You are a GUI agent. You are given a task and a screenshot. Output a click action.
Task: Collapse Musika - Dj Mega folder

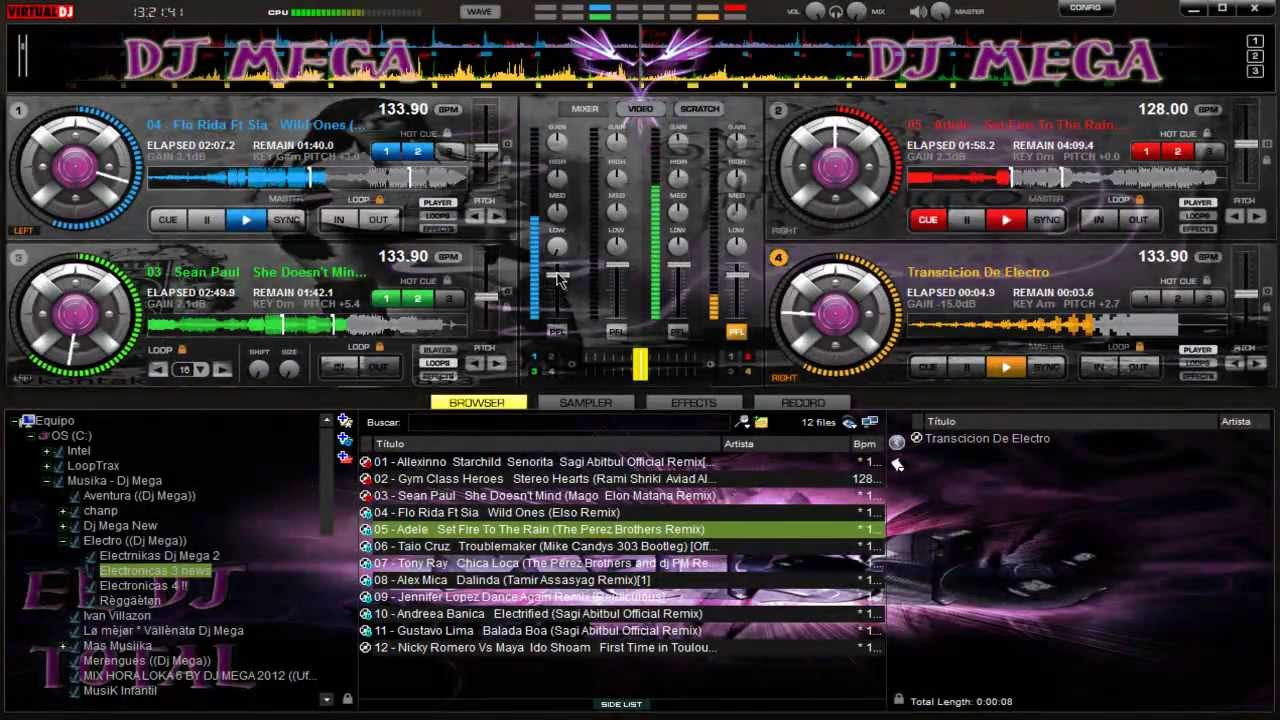pos(46,481)
